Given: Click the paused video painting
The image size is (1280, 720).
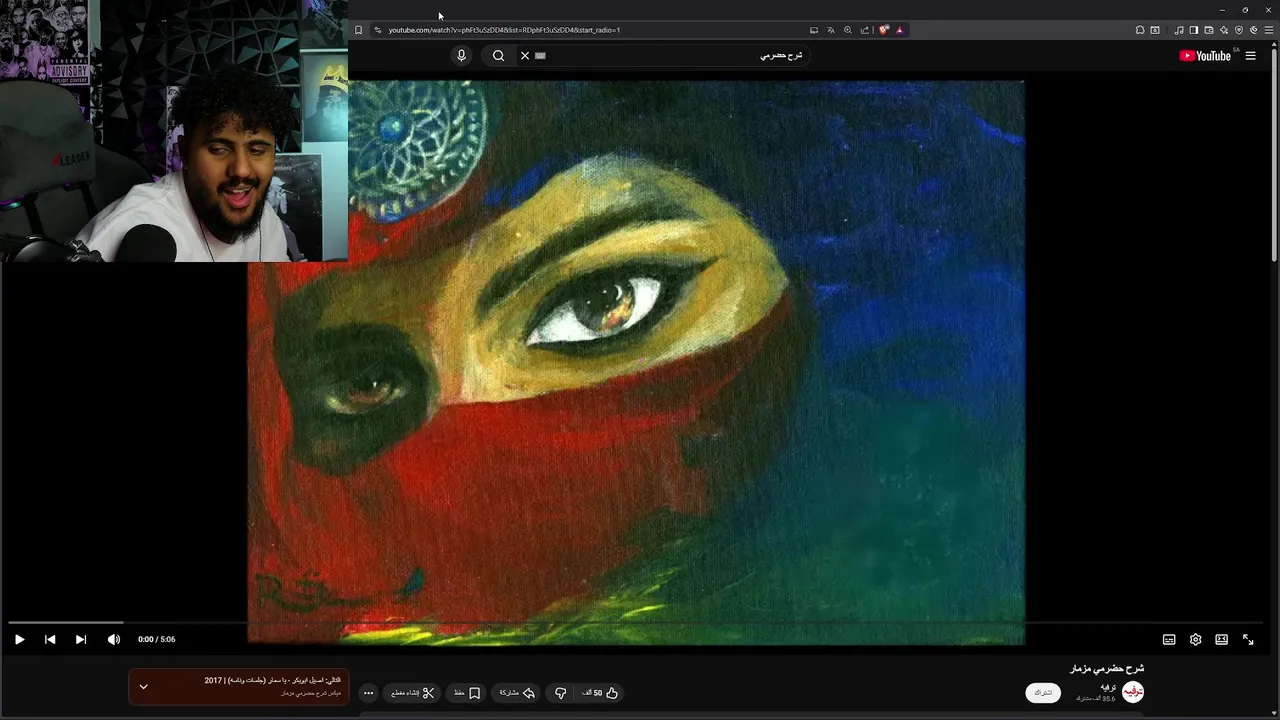Looking at the screenshot, I should pyautogui.click(x=636, y=362).
